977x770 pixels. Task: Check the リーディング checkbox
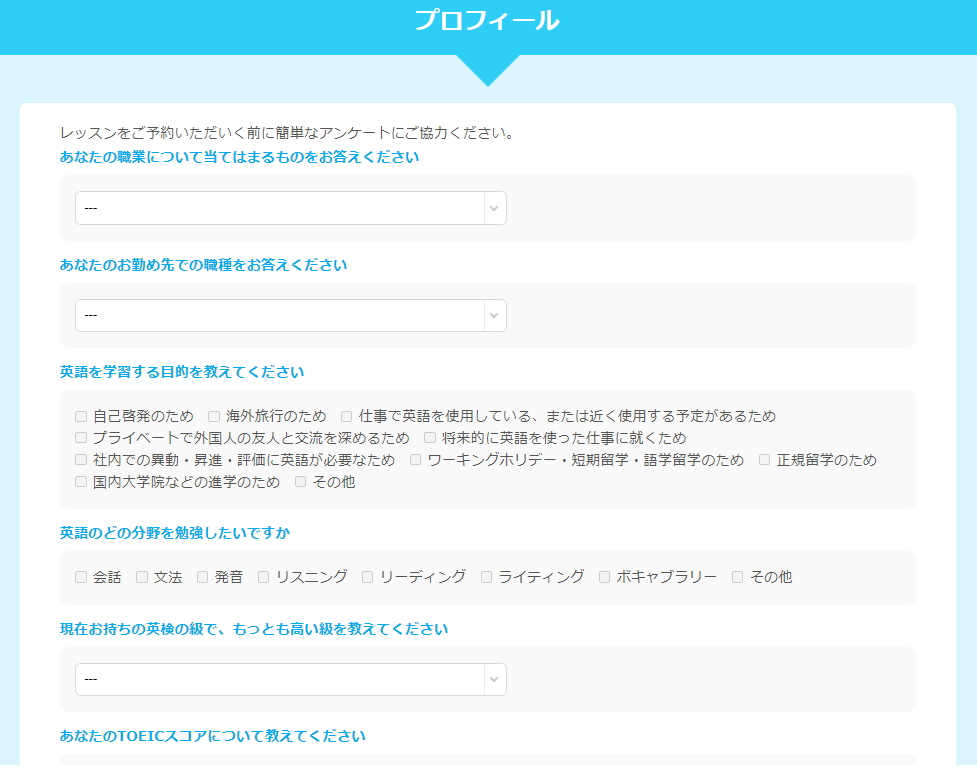tap(368, 577)
